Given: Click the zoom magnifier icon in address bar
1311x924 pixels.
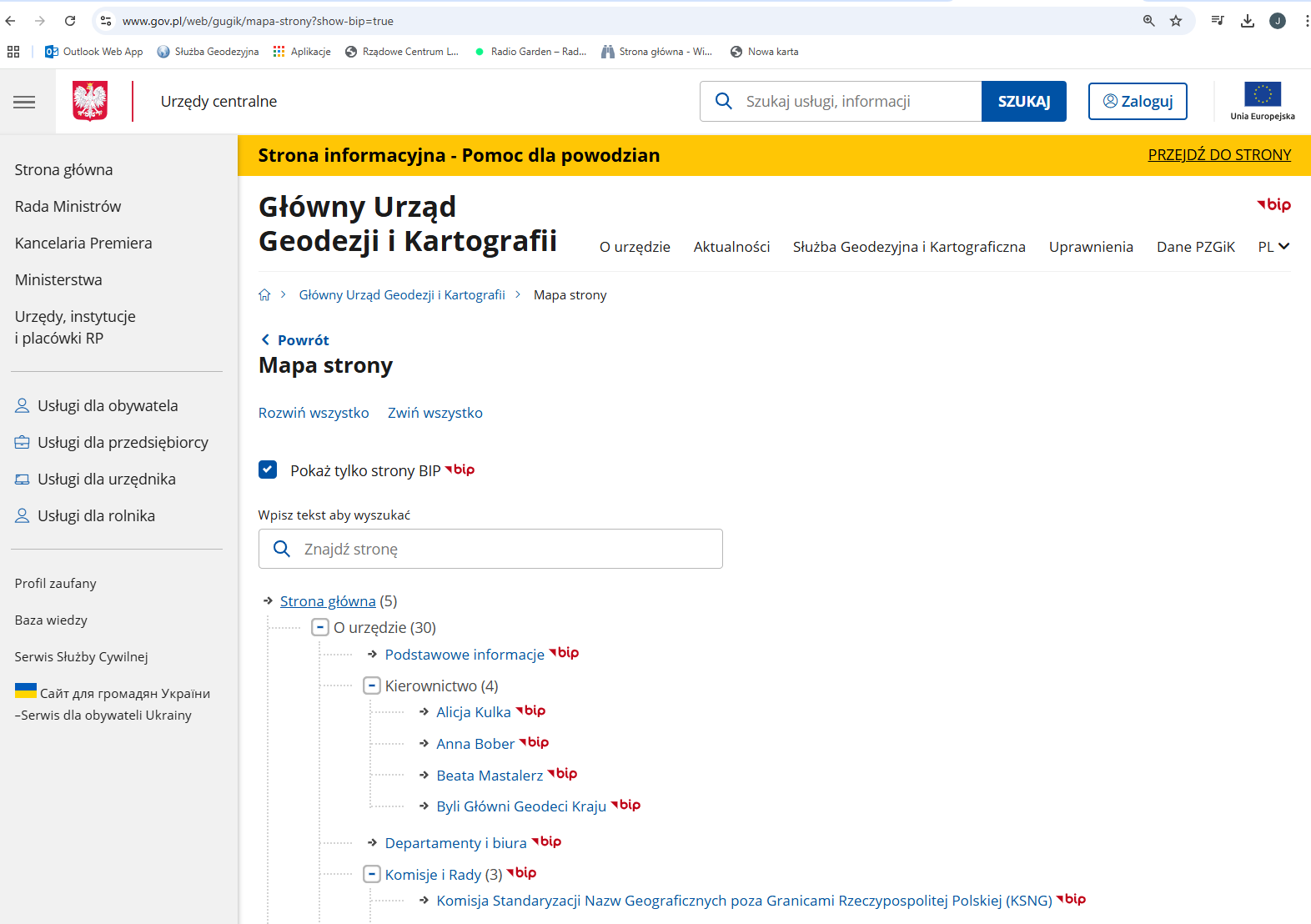Looking at the screenshot, I should click(x=1148, y=21).
